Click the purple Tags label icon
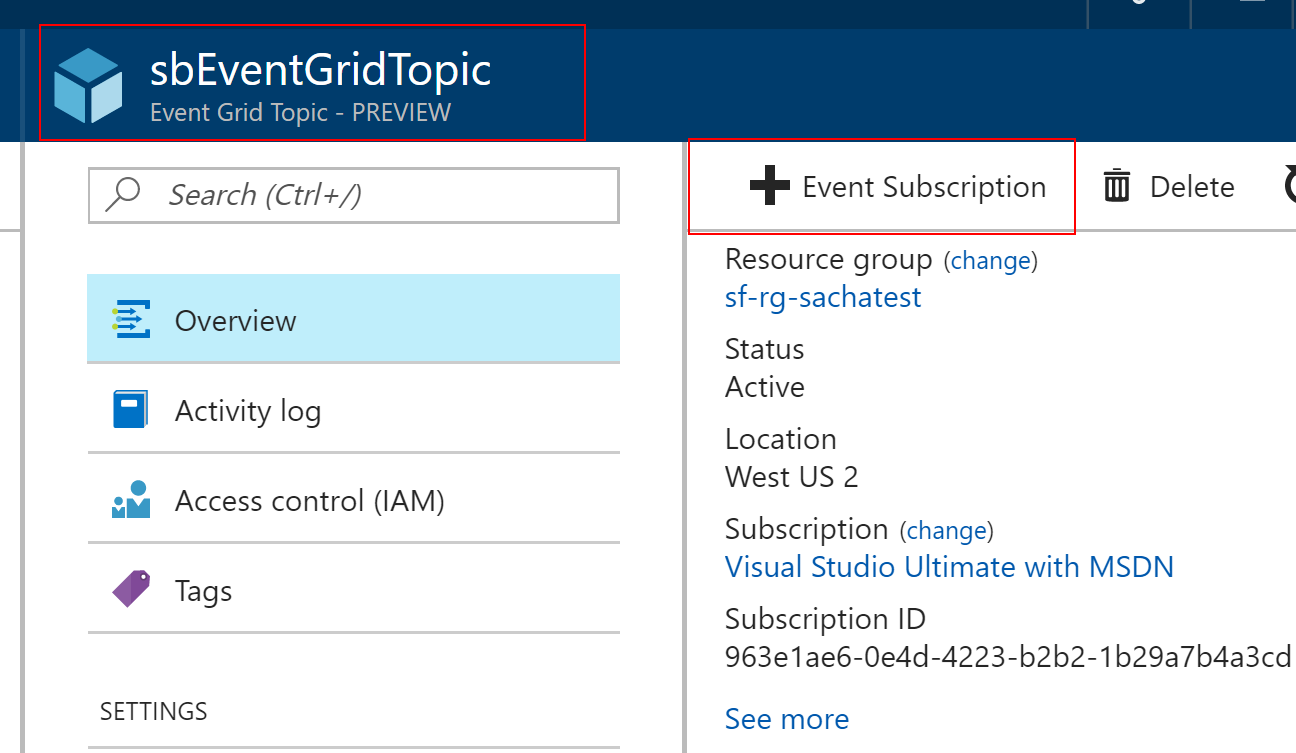The image size is (1296, 753). 131,589
